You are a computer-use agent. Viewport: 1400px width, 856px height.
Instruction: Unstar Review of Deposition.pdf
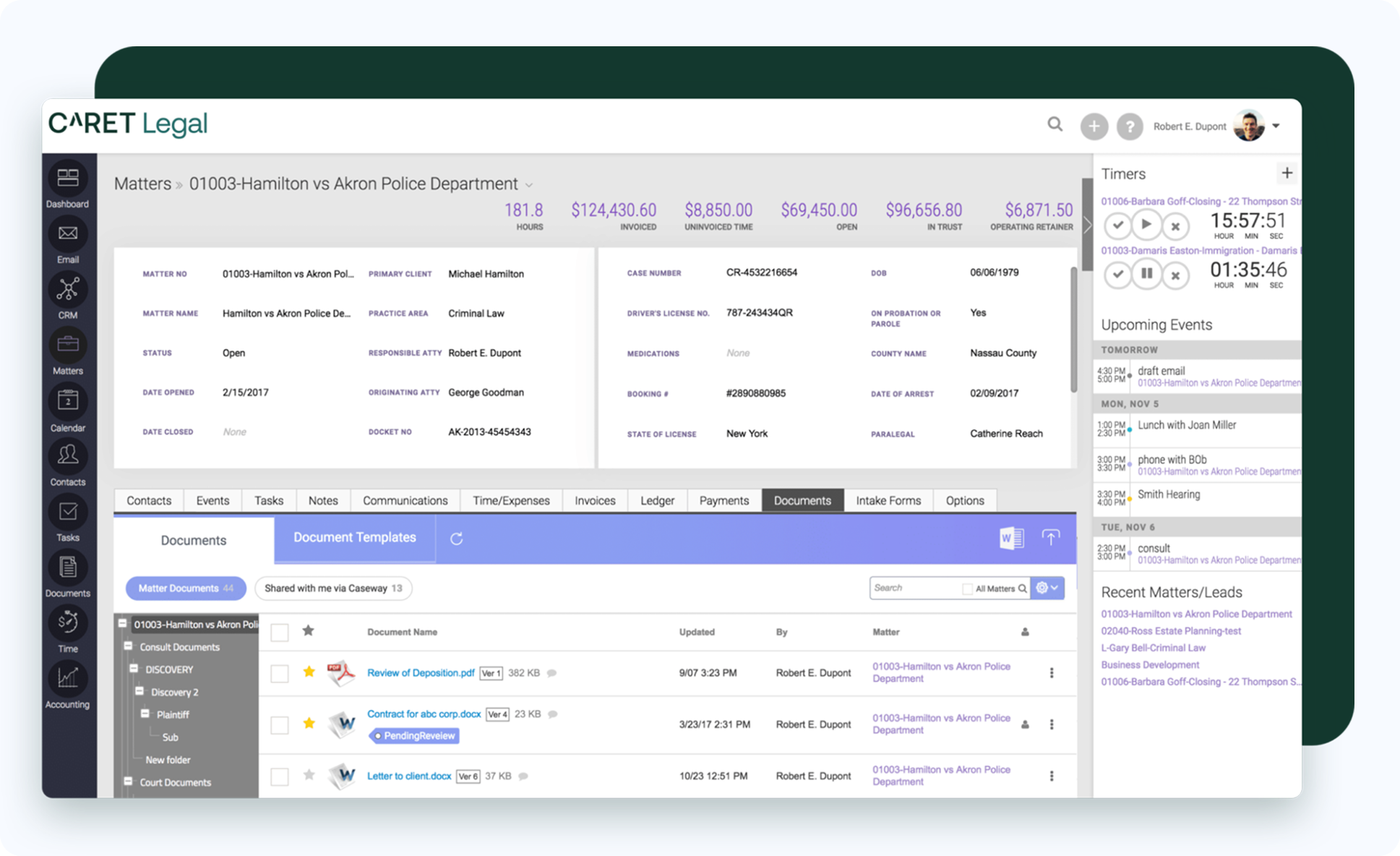point(309,672)
